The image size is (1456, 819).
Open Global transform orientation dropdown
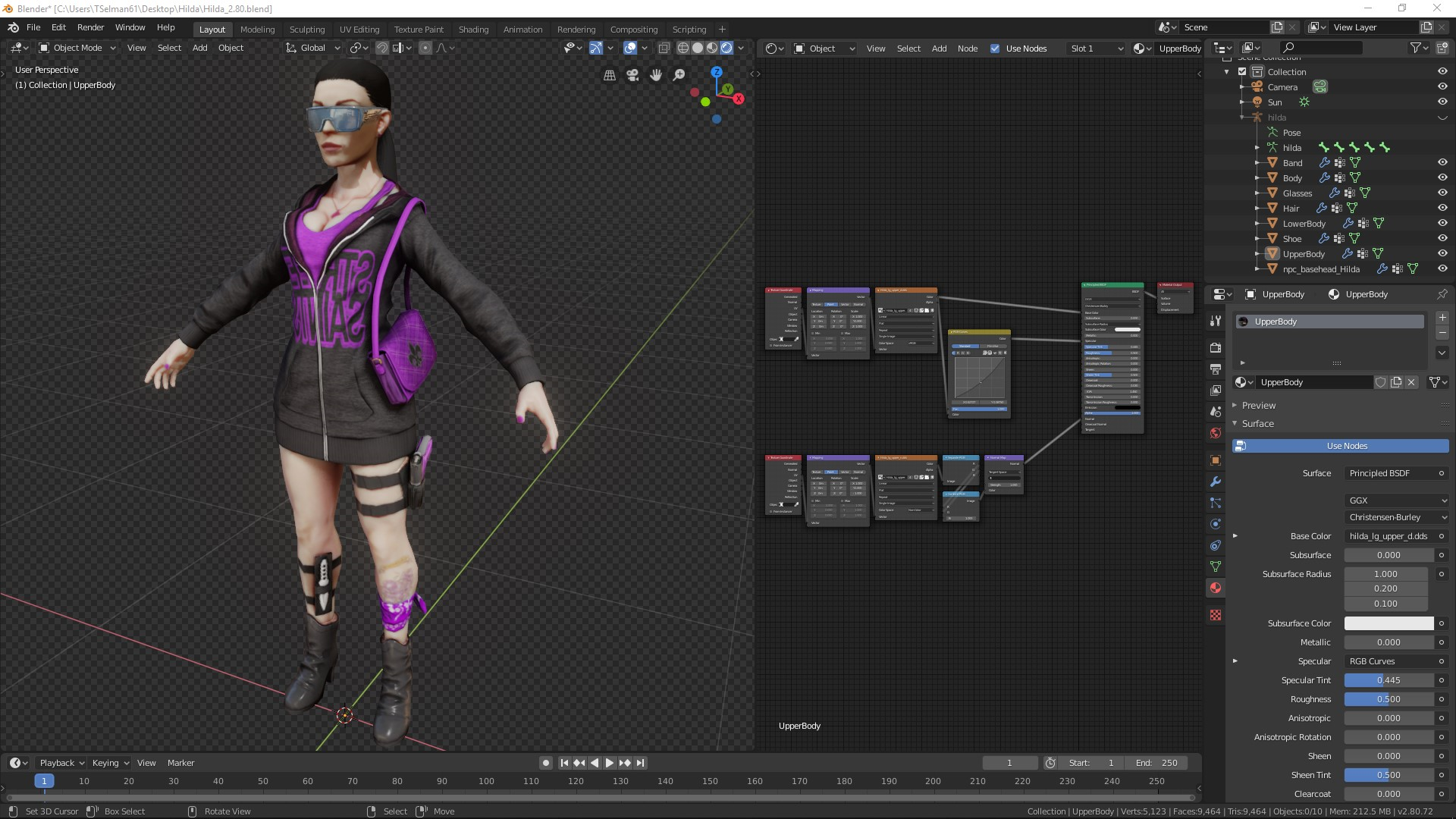(x=313, y=48)
